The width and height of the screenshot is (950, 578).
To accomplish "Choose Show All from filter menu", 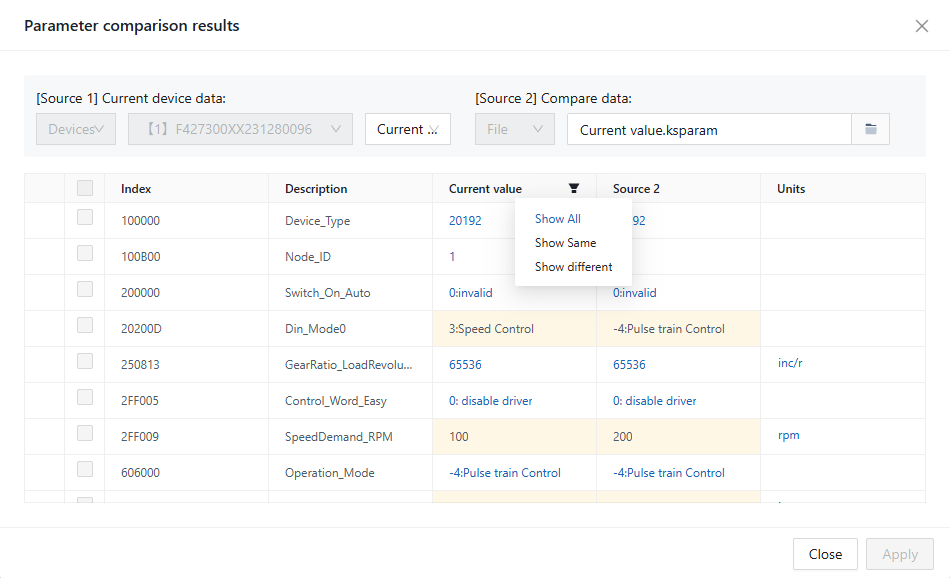I will [x=557, y=219].
